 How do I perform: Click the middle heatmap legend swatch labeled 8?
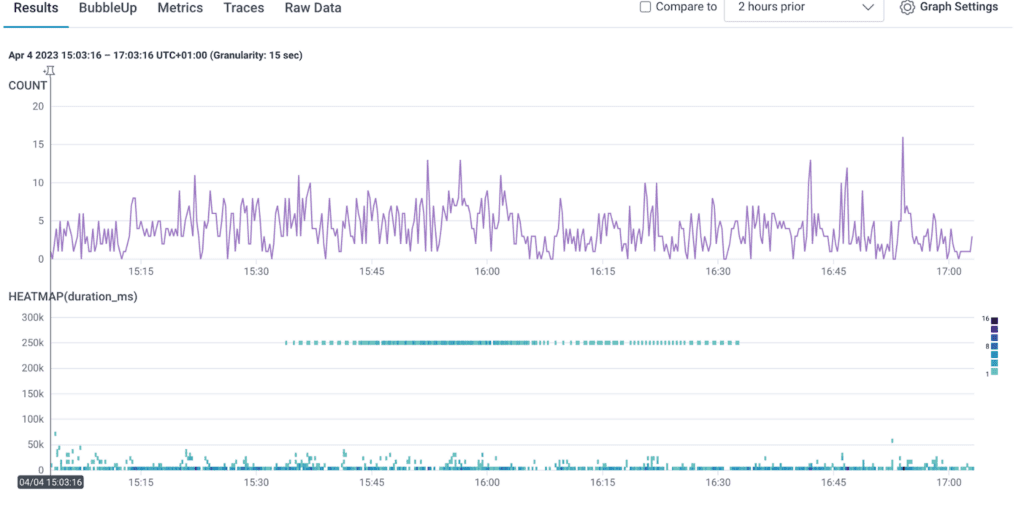(x=994, y=346)
